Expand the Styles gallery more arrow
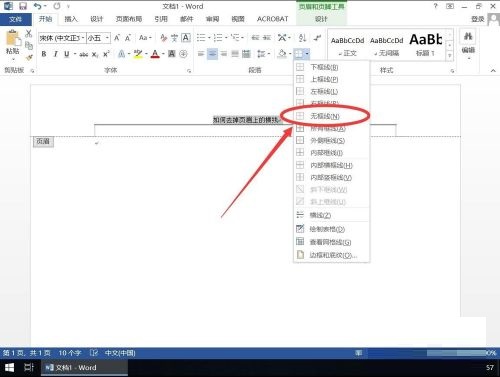 coord(450,56)
